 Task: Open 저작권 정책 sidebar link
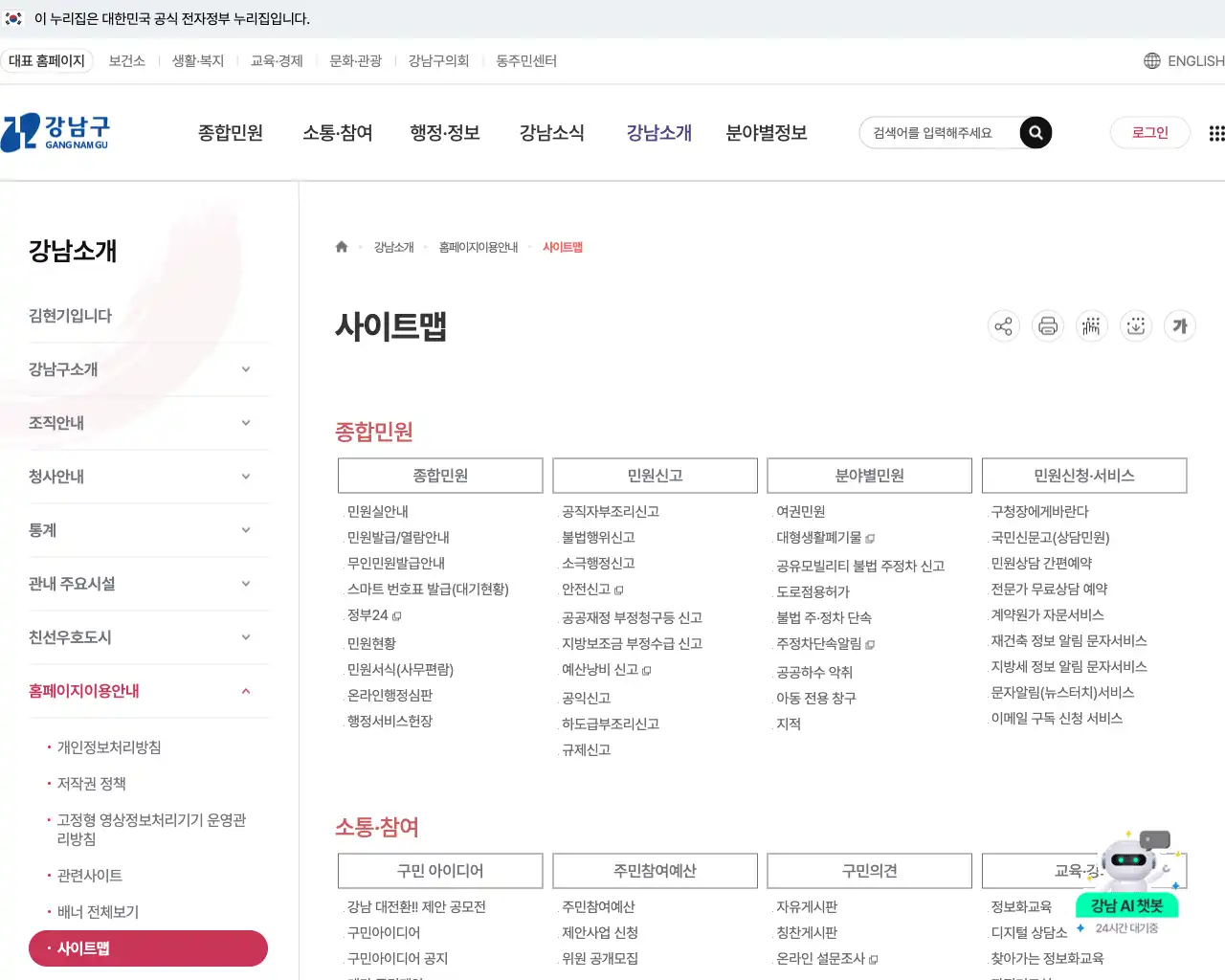tap(92, 784)
